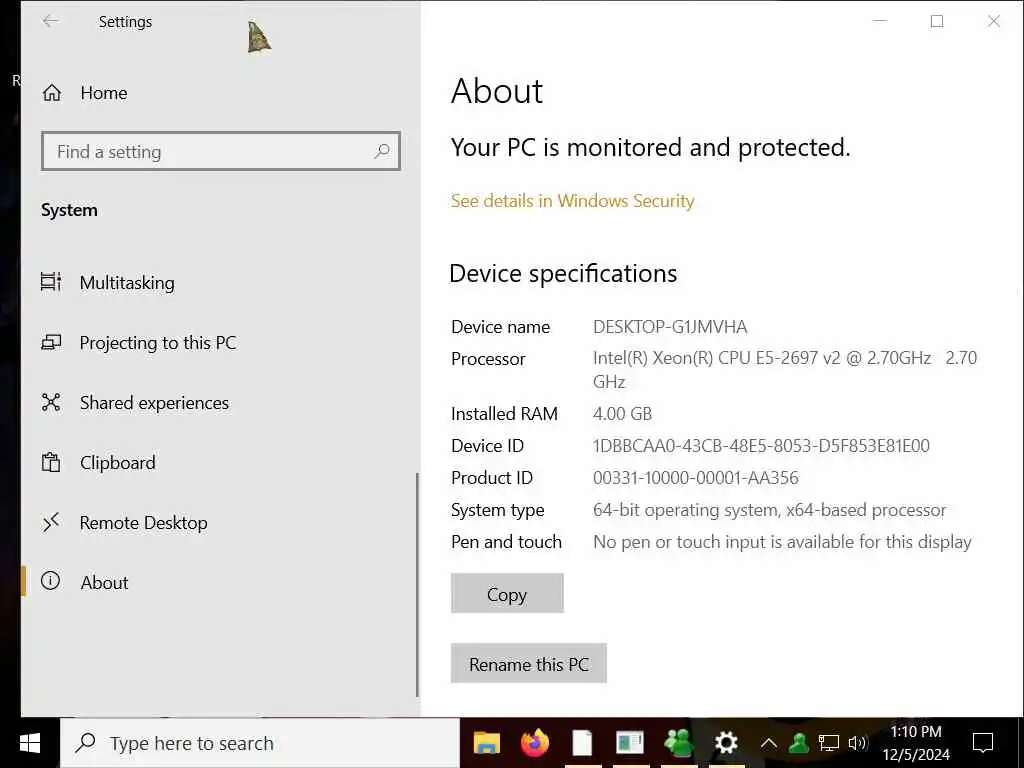Open the Action Center notifications icon
The width and height of the screenshot is (1024, 768).
[982, 743]
